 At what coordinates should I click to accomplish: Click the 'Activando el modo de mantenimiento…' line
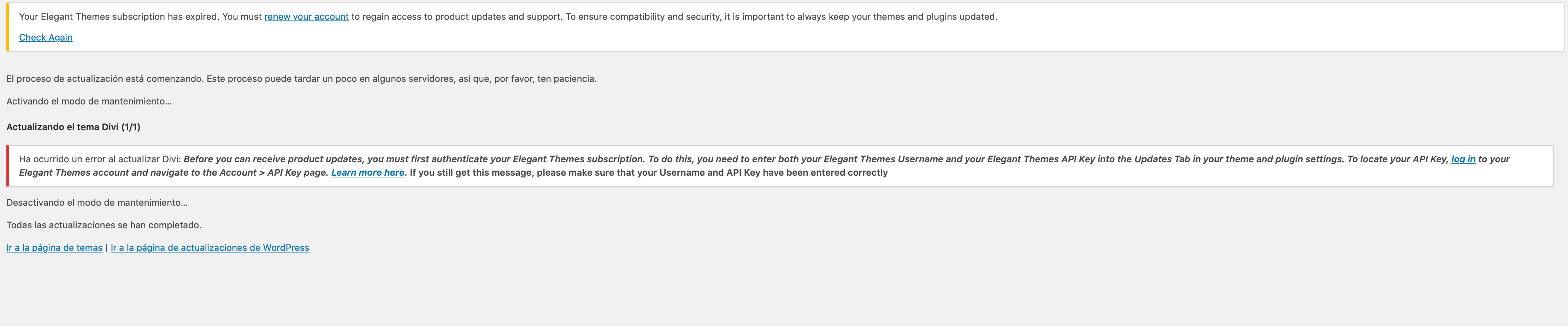click(89, 101)
